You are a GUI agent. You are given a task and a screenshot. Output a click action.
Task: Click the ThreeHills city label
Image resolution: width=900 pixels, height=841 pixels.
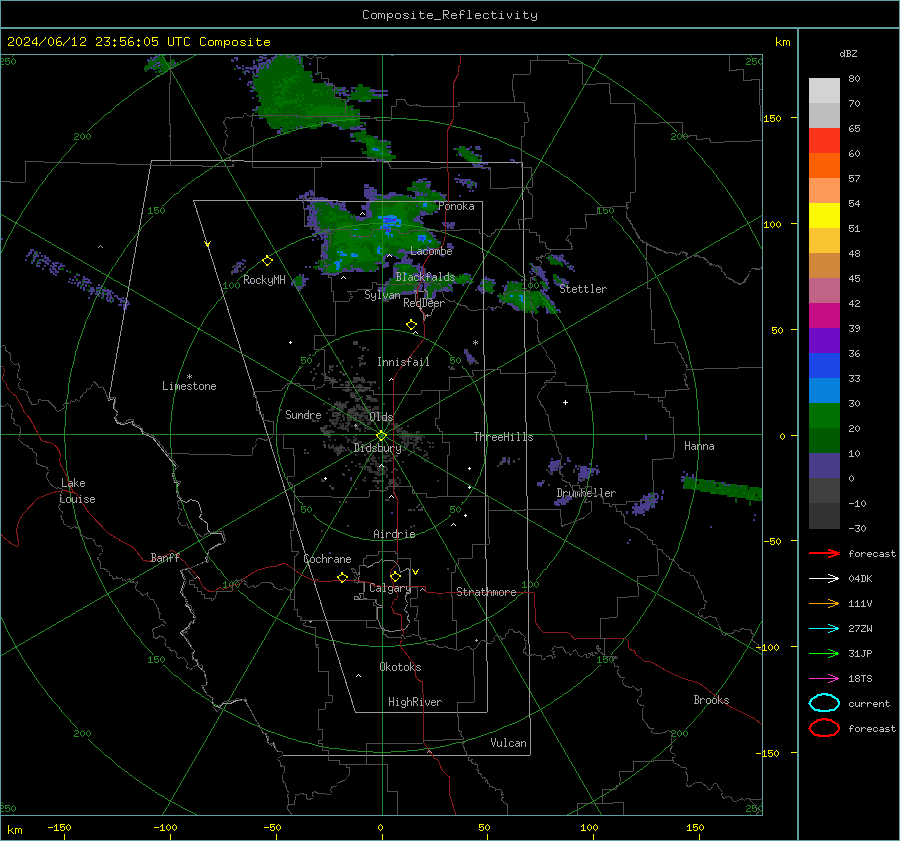pyautogui.click(x=503, y=437)
